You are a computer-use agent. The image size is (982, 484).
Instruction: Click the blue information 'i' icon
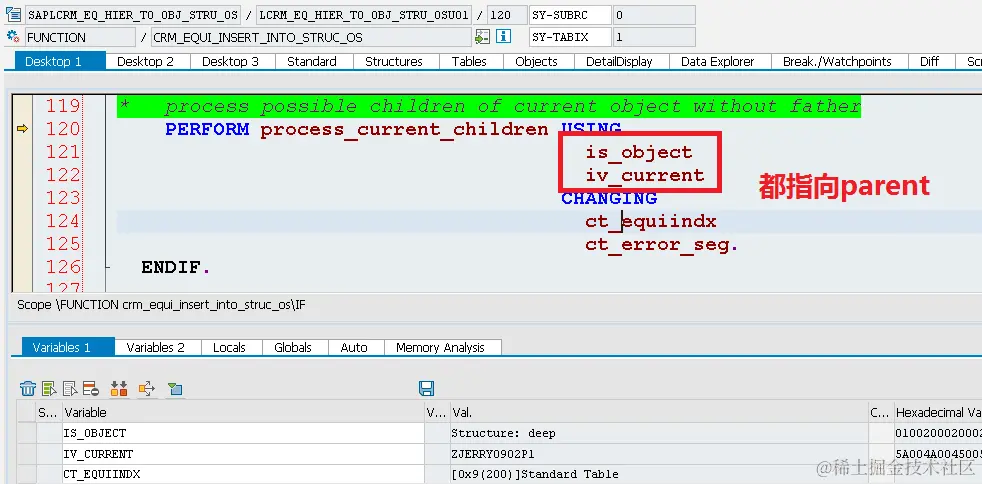click(504, 36)
